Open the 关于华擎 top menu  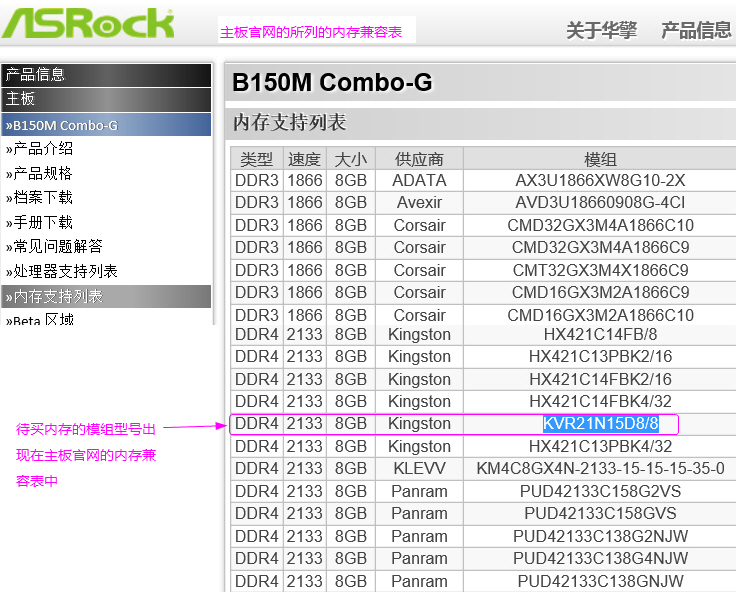point(601,31)
